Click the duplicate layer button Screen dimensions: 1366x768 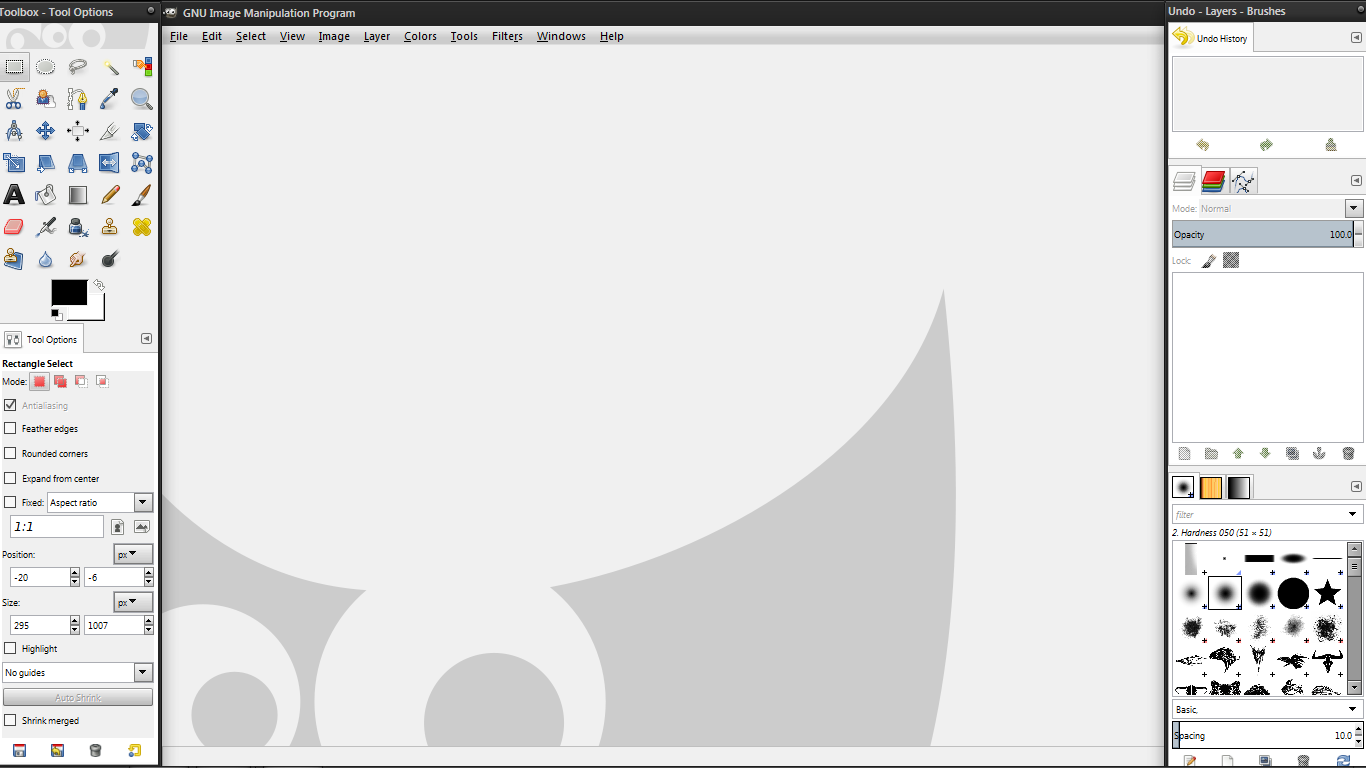coord(1292,453)
